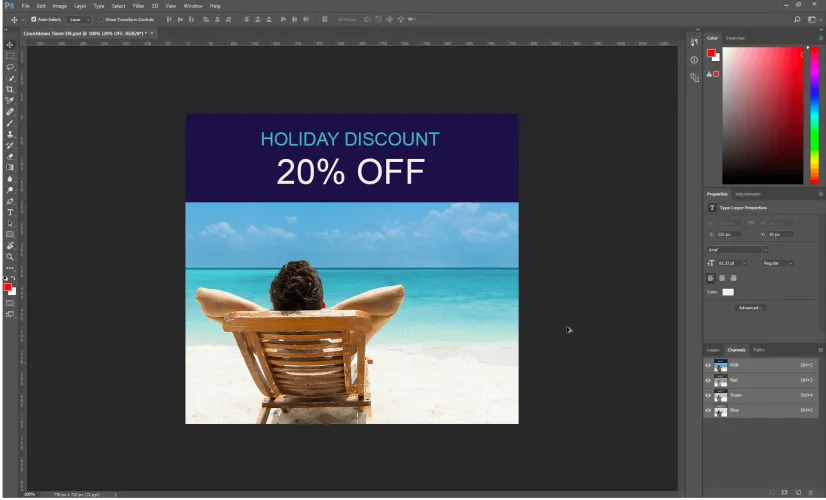Screen dimensions: 826x500
Task: Switch to the Paths tab
Action: click(759, 350)
